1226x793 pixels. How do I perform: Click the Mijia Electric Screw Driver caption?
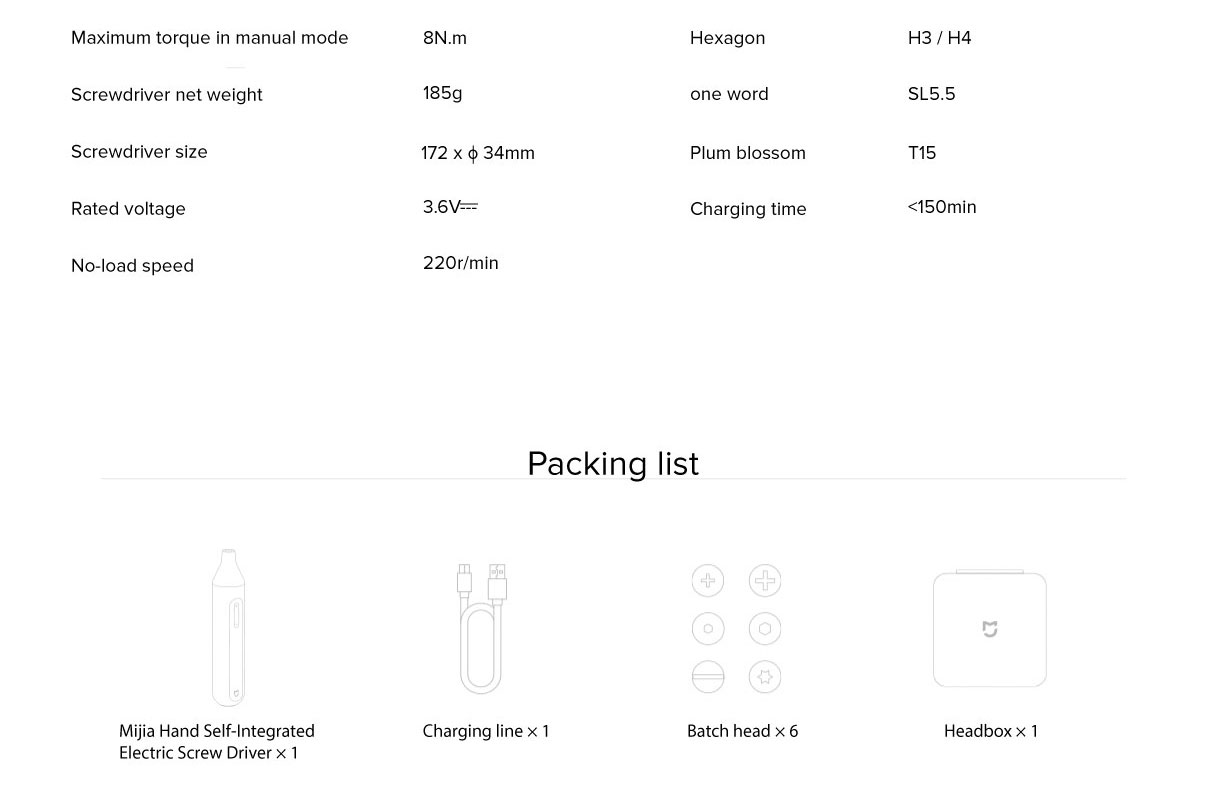216,742
